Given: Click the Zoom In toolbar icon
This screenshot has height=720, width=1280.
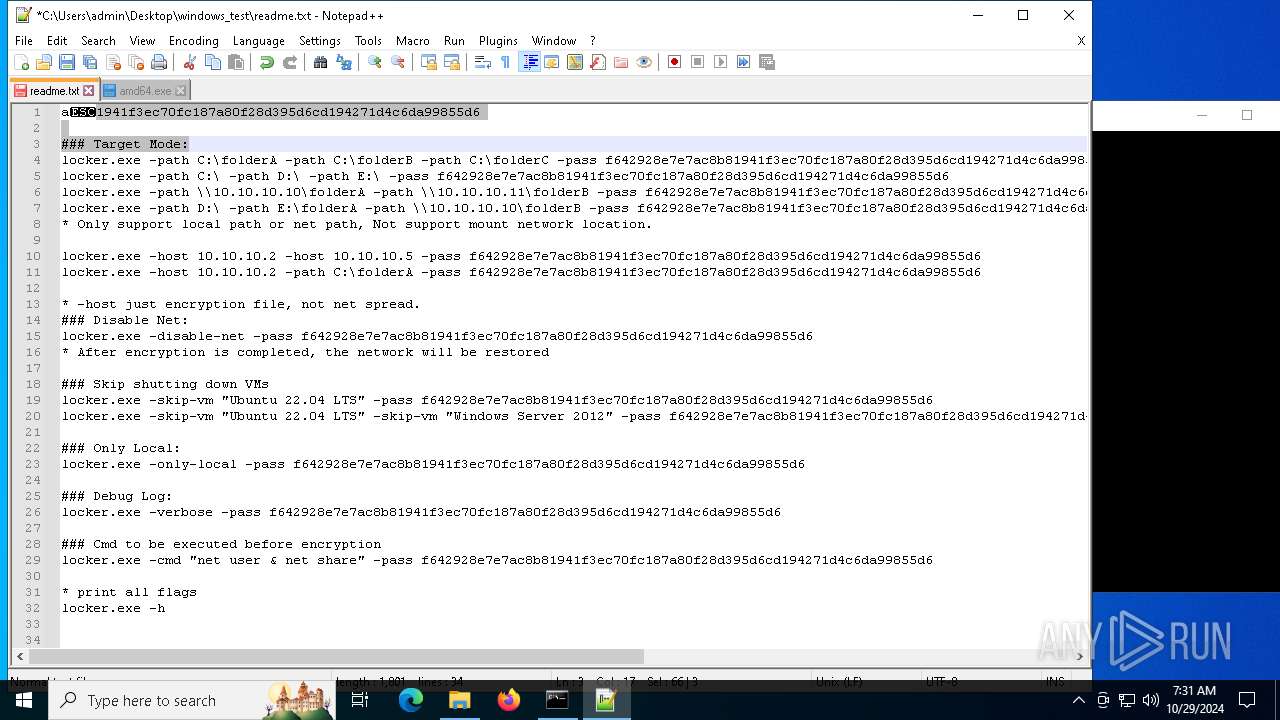Looking at the screenshot, I should pos(375,62).
